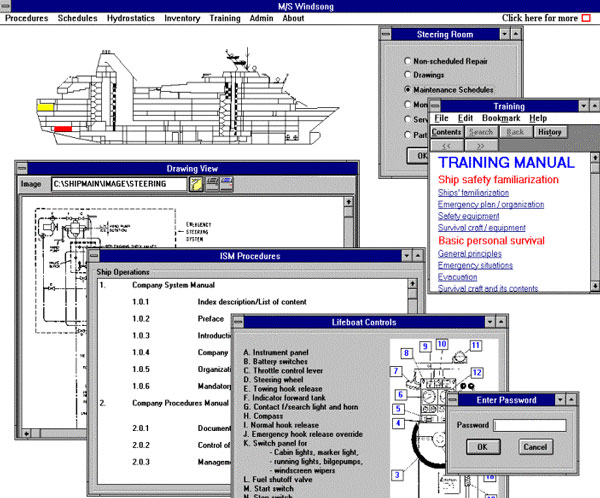Click the Contents button in Training help
600x498 pixels.
tap(447, 132)
